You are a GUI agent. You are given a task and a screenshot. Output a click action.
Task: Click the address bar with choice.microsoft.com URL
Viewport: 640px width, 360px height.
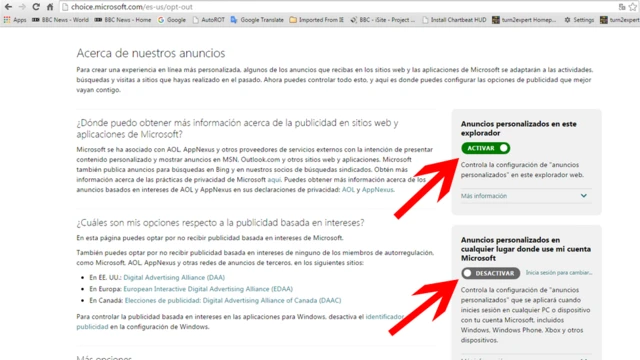(339, 7)
